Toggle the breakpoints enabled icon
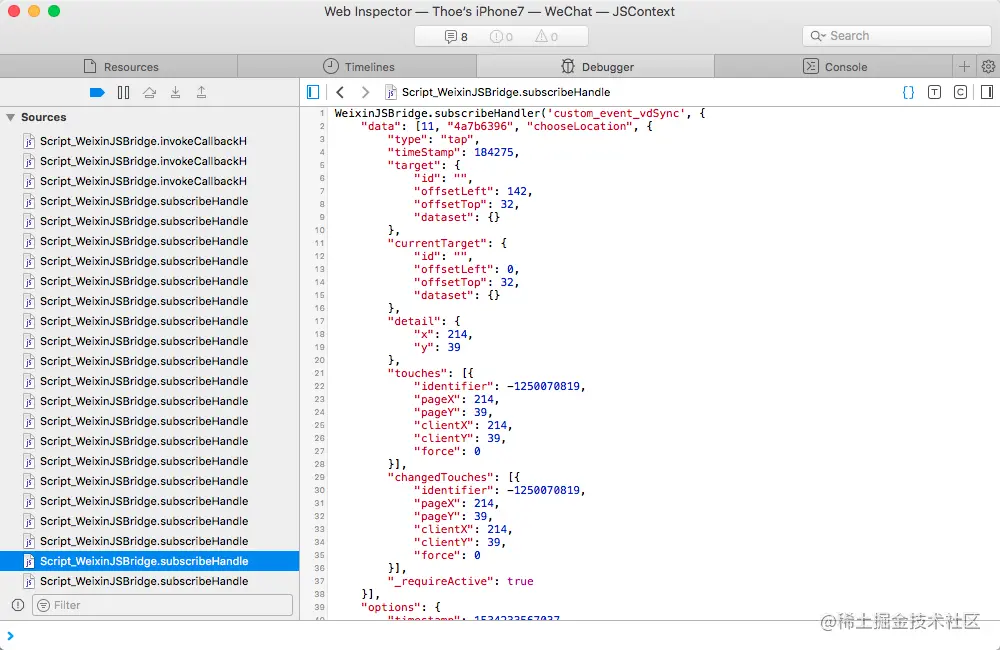 (97, 92)
